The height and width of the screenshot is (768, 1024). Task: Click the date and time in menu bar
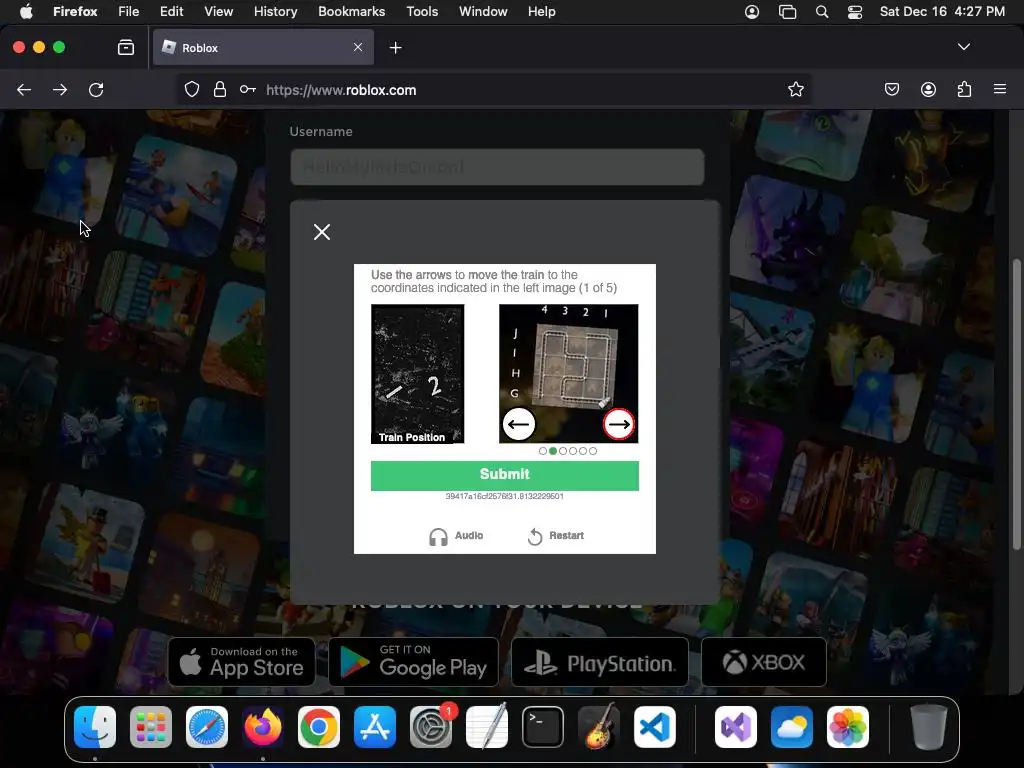[x=942, y=11]
